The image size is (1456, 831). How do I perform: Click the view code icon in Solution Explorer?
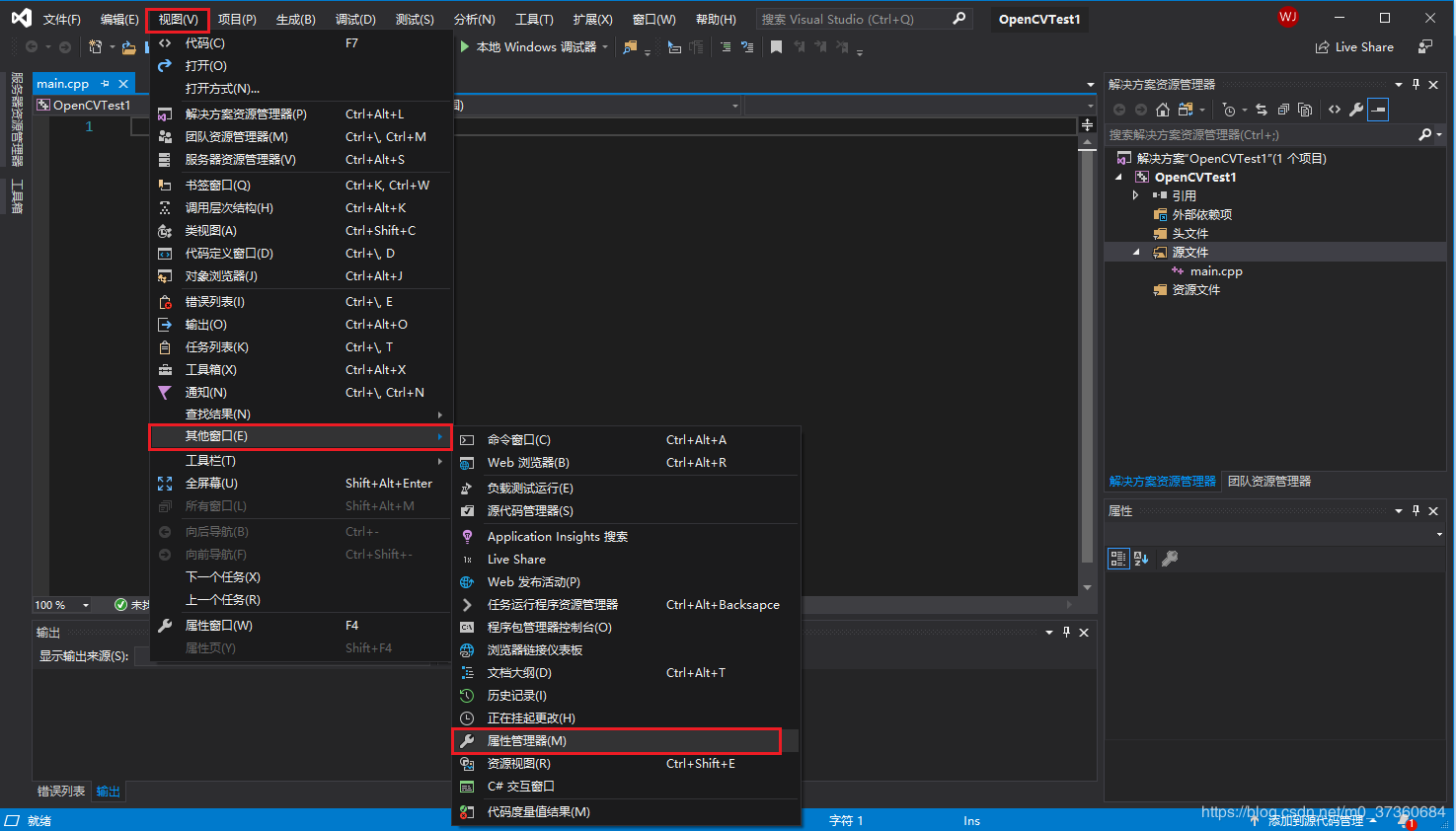pyautogui.click(x=1335, y=110)
